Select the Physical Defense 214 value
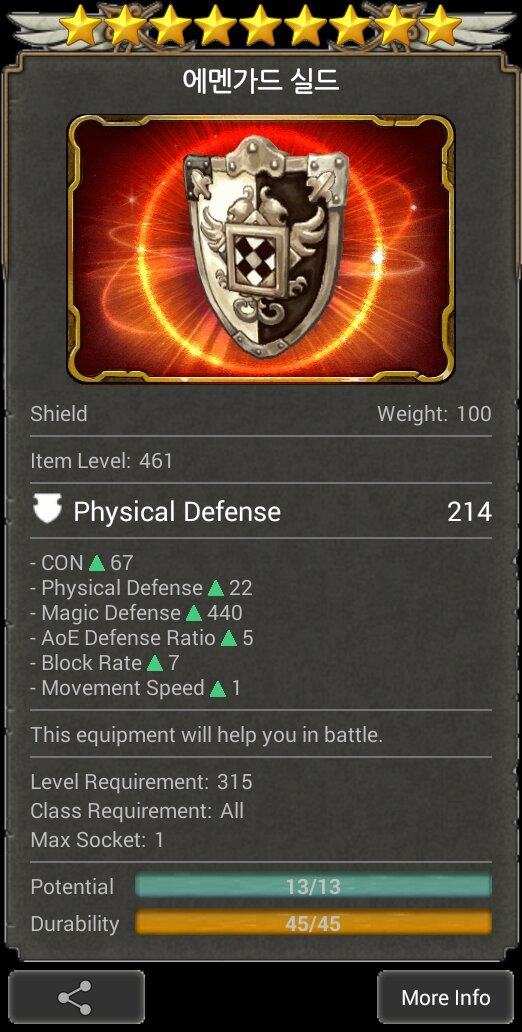Viewport: 522px width, 1032px height. (x=469, y=511)
